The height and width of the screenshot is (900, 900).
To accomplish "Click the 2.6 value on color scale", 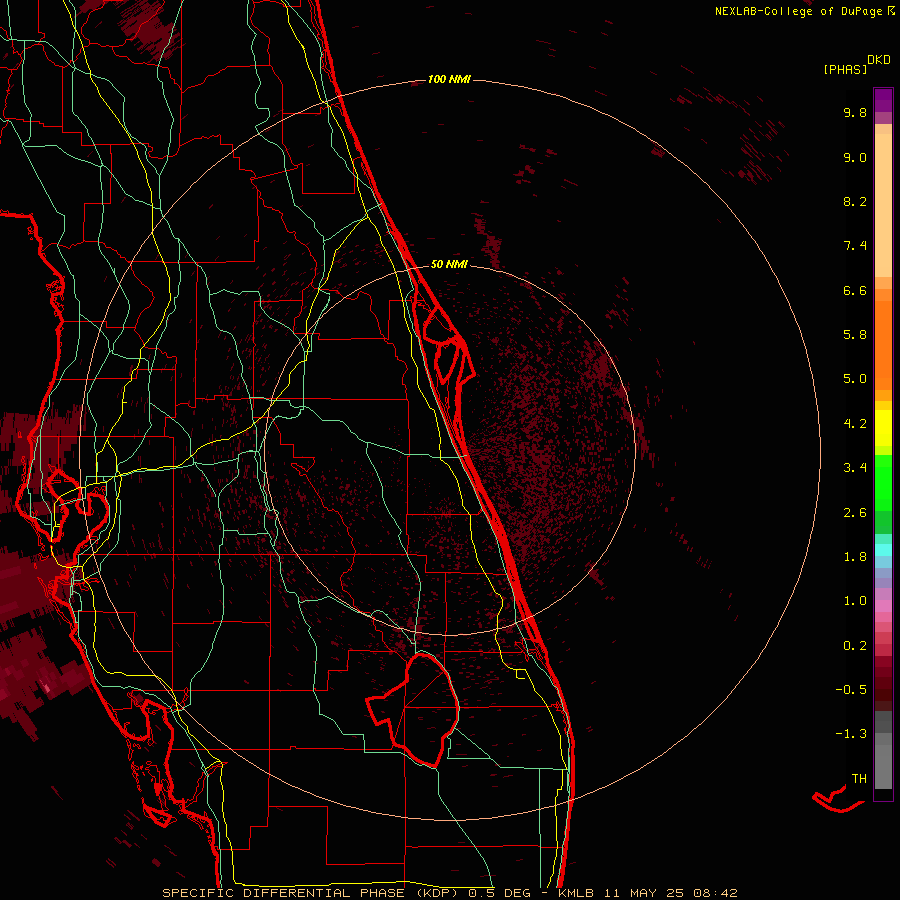I will pyautogui.click(x=855, y=513).
